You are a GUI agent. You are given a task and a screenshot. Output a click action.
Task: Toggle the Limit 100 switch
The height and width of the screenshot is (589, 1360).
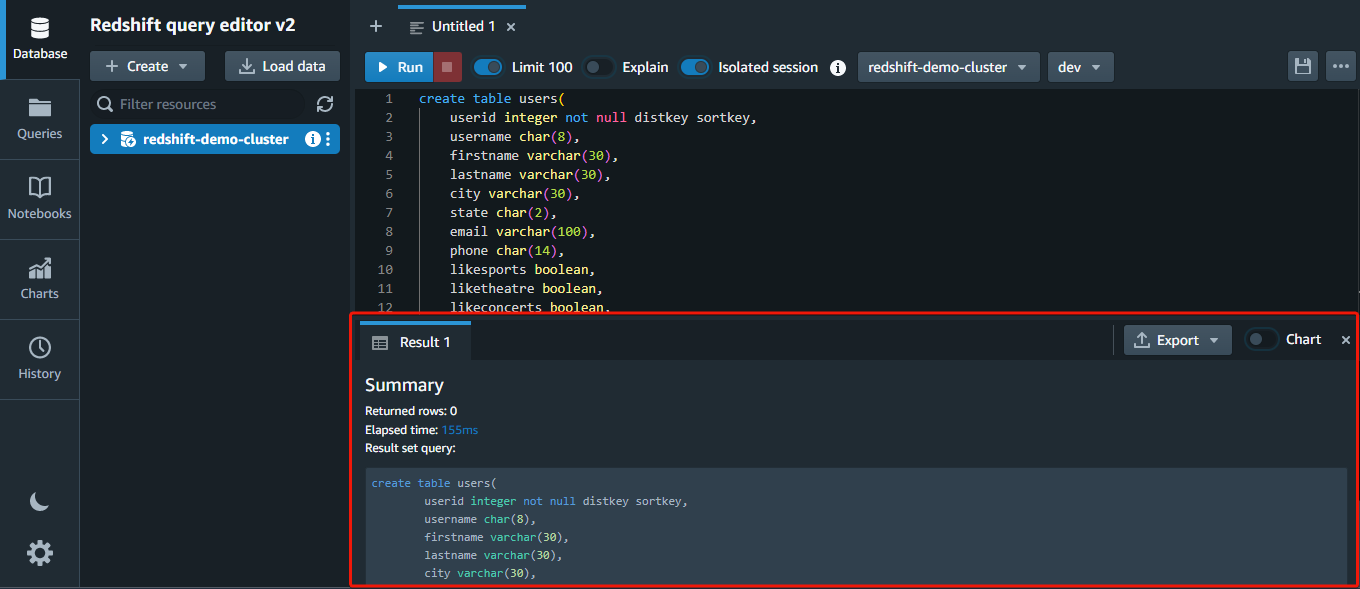pos(488,67)
